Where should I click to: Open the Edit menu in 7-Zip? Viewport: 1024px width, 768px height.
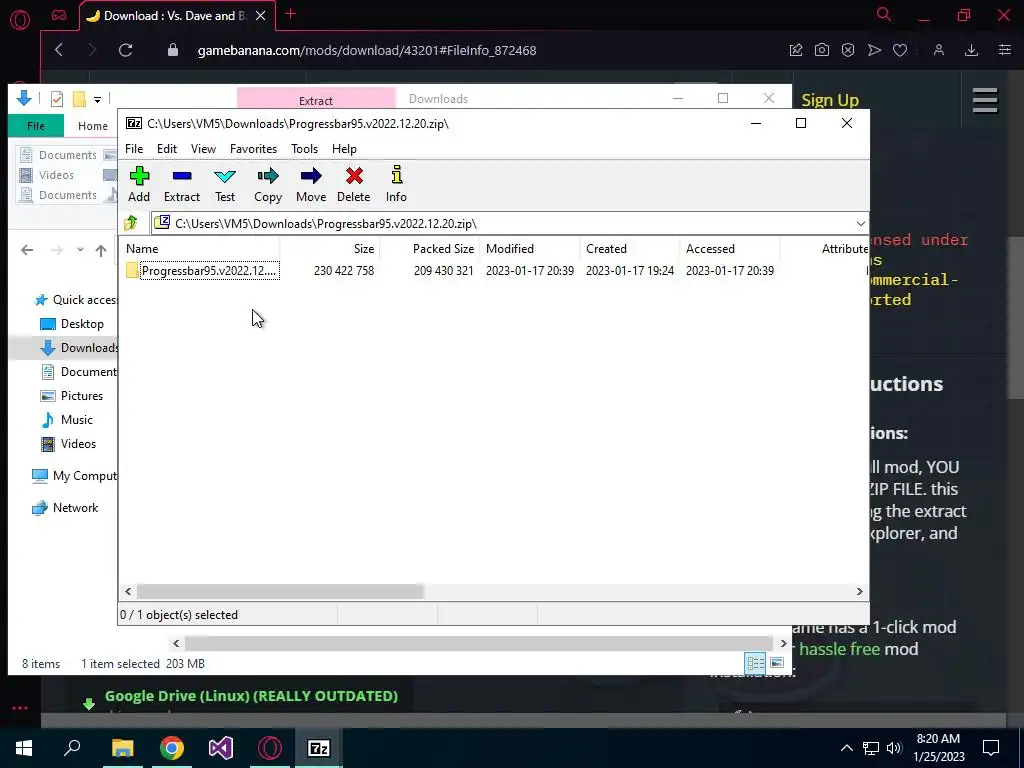tap(167, 149)
